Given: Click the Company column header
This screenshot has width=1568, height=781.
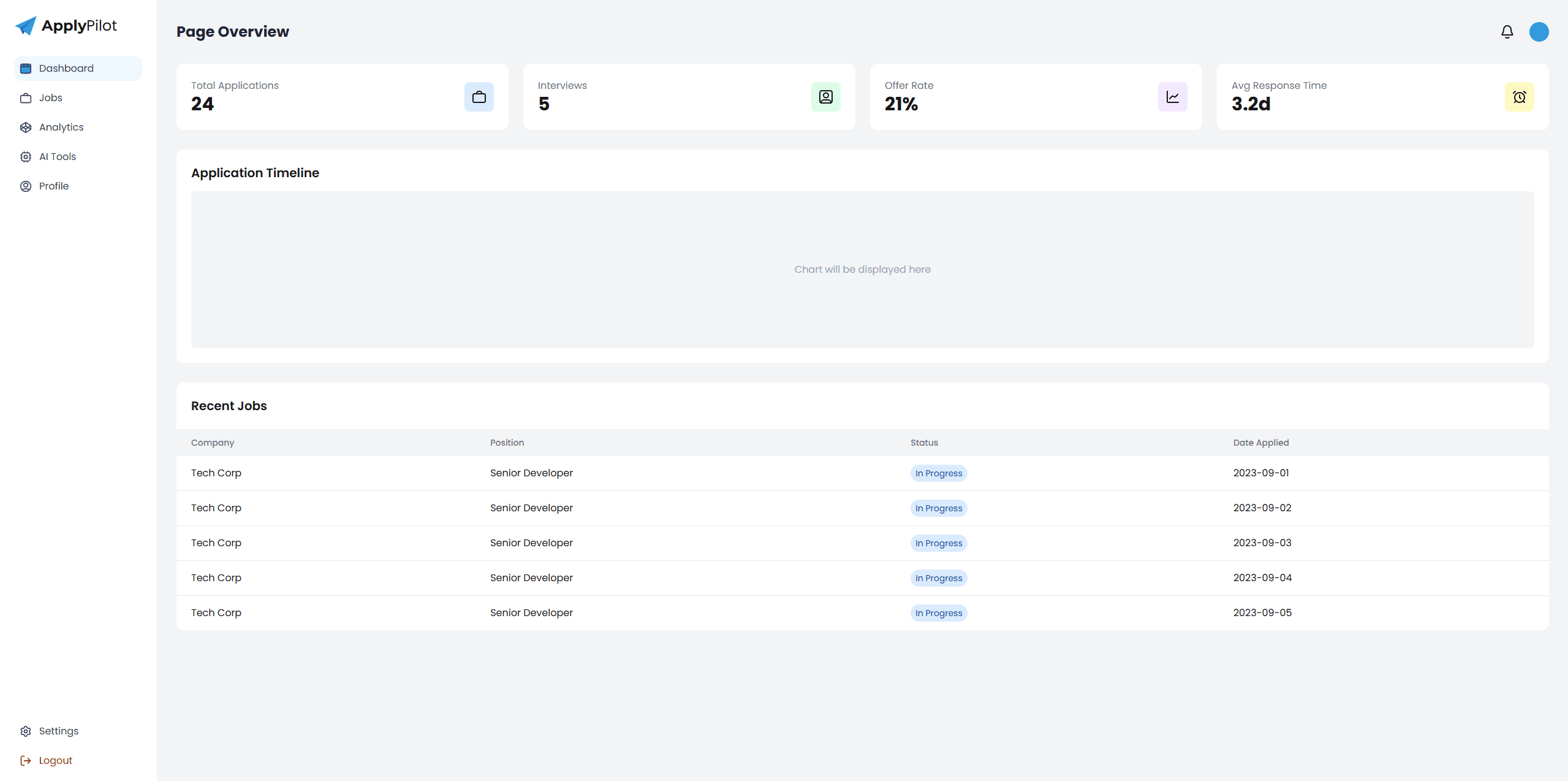Looking at the screenshot, I should (x=212, y=443).
